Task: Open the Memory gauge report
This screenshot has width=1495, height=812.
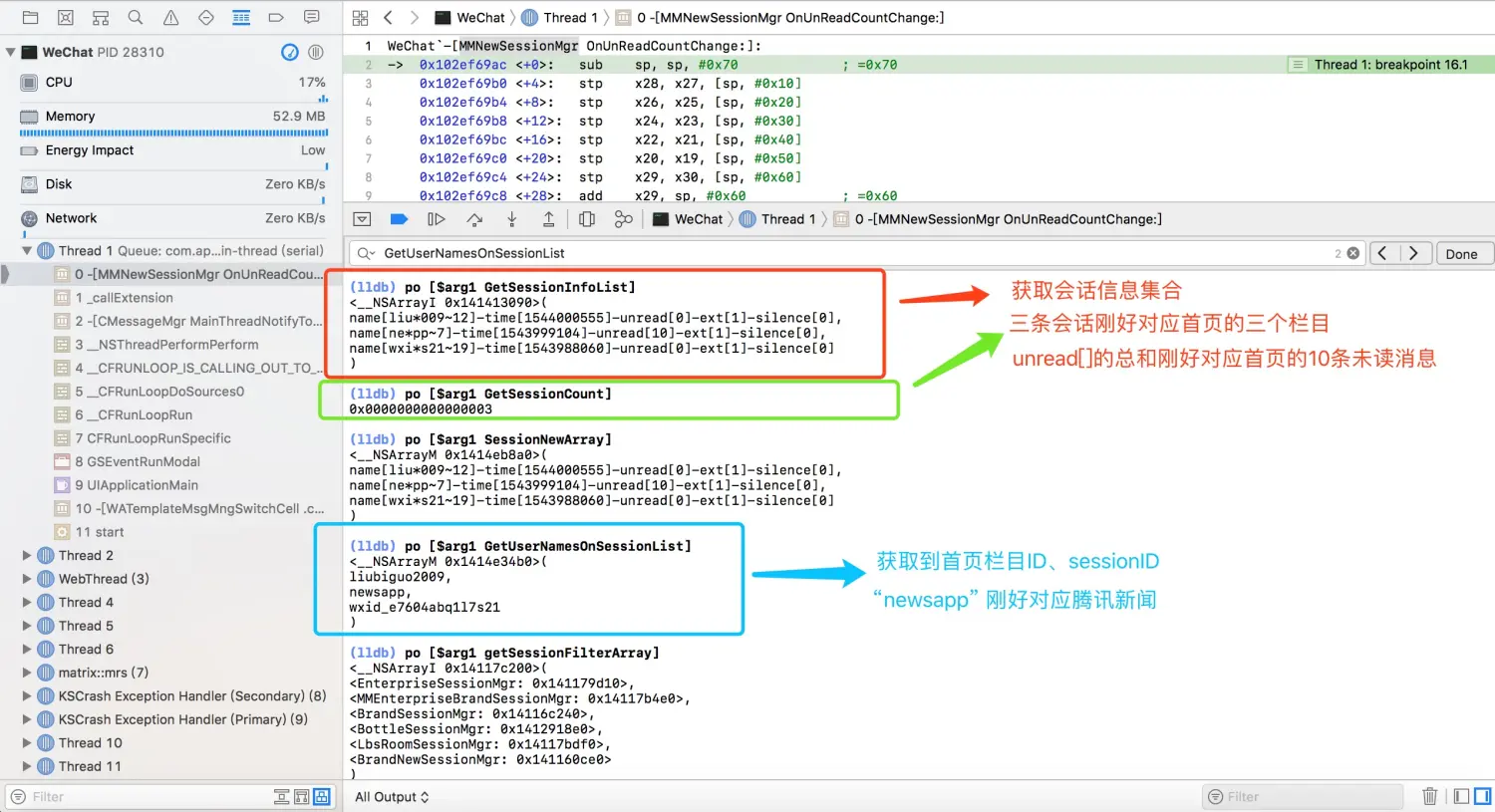Action: click(x=171, y=121)
